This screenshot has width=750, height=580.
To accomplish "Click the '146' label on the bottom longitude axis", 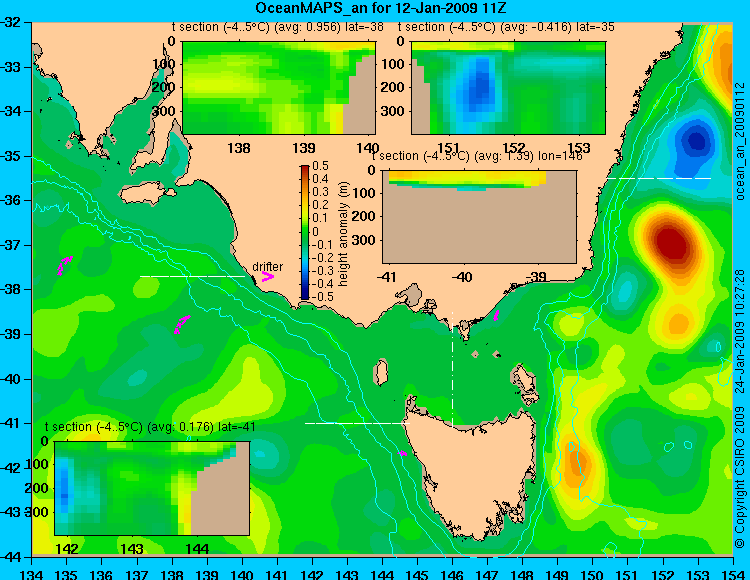I will click(452, 573).
